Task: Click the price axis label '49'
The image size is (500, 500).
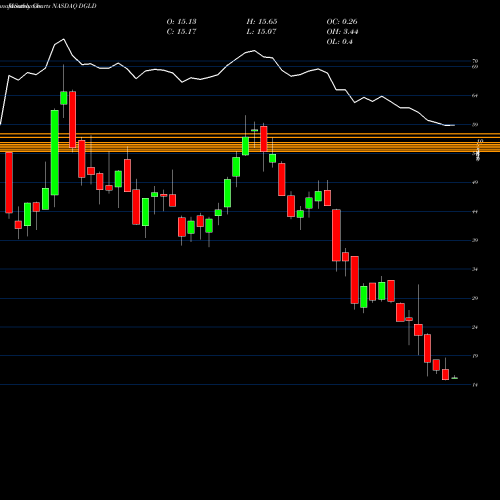Action: point(475,182)
